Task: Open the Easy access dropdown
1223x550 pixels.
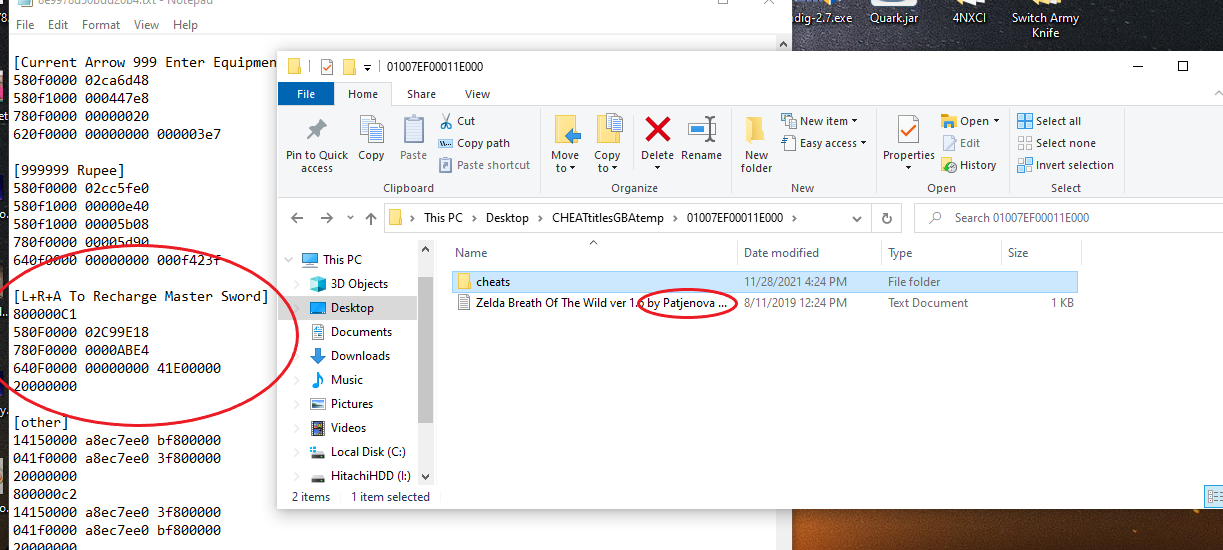Action: click(824, 143)
